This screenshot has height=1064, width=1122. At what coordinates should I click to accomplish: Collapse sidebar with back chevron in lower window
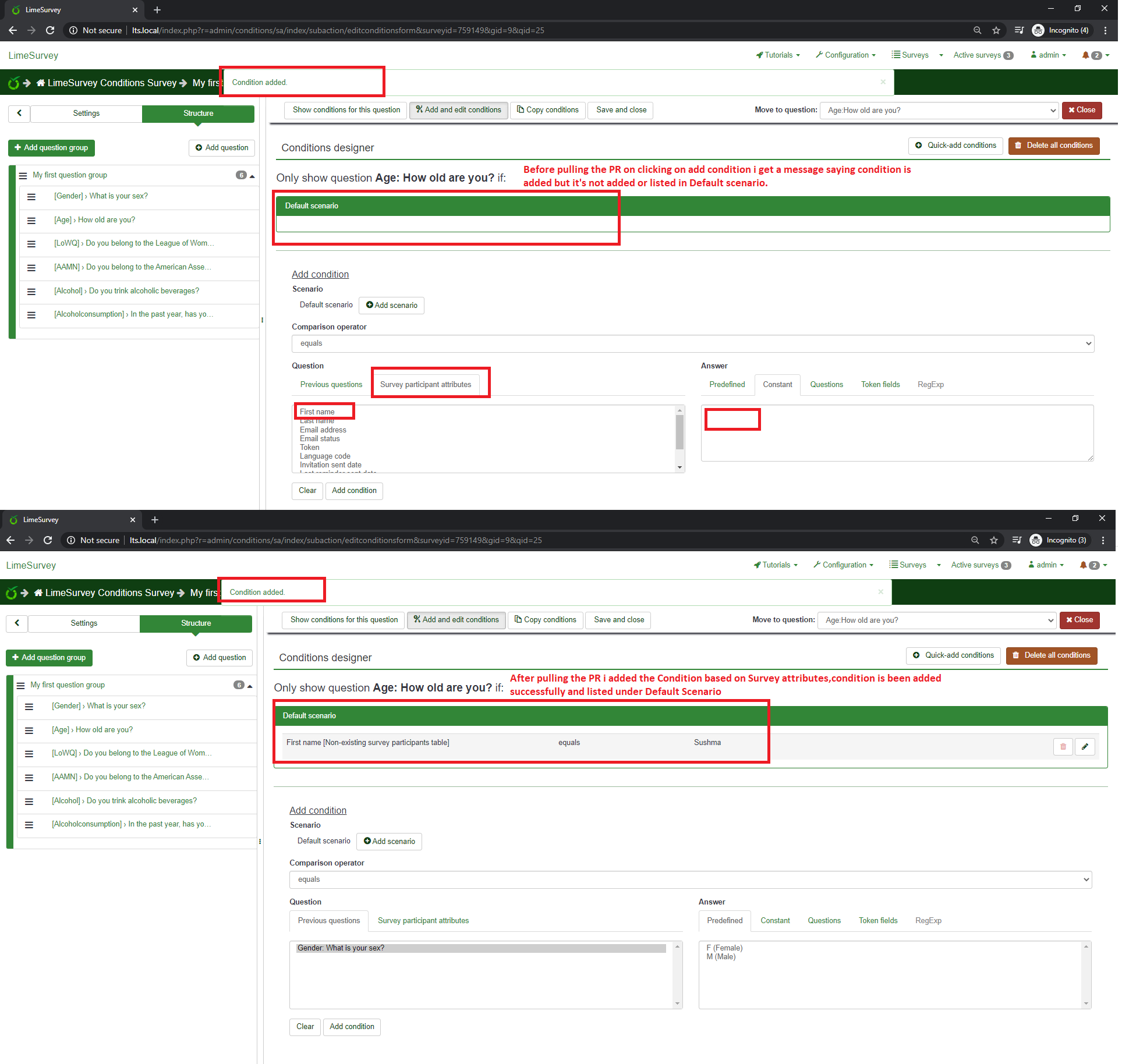coord(17,623)
